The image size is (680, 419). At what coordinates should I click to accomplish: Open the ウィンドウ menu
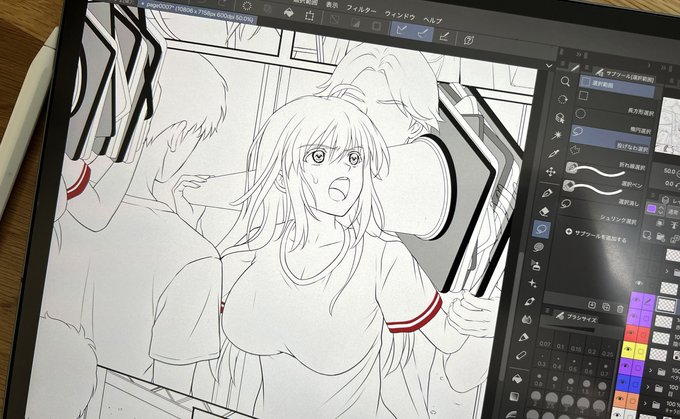(400, 16)
